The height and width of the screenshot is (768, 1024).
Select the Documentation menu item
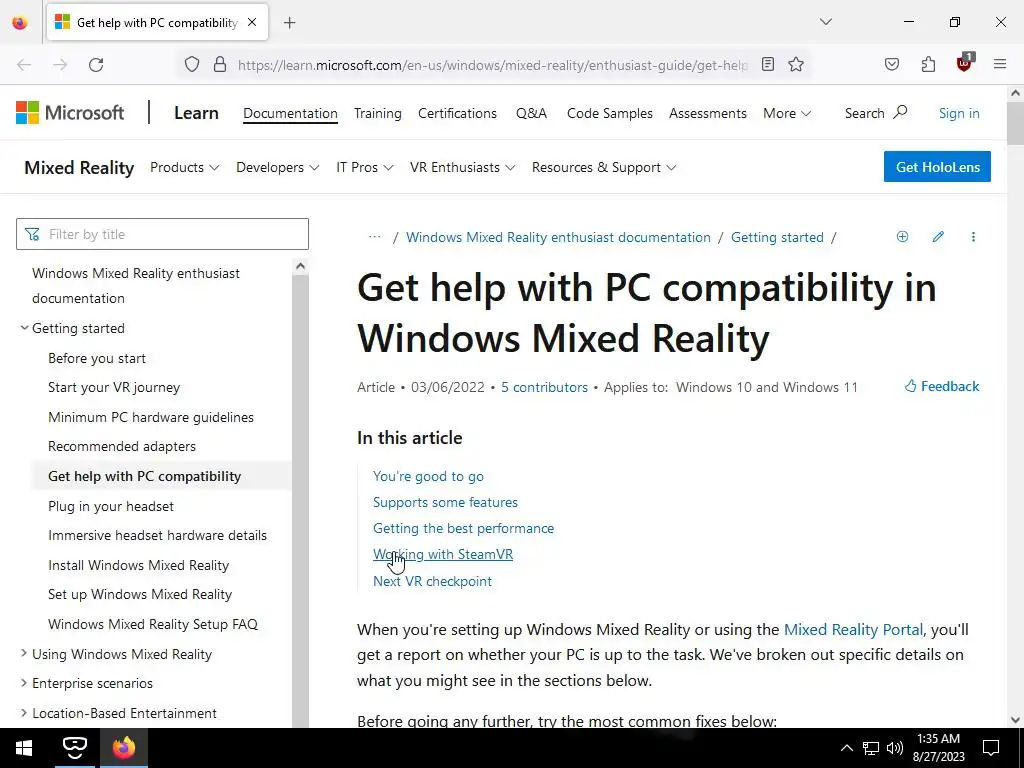[x=290, y=113]
